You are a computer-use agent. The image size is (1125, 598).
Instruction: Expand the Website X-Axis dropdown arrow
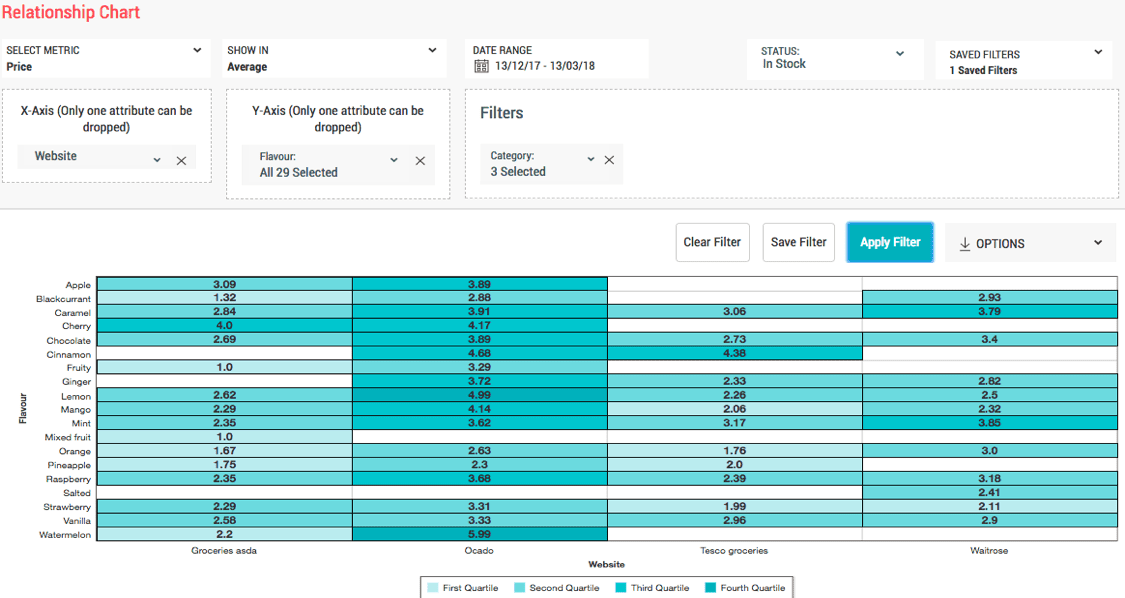tap(157, 160)
